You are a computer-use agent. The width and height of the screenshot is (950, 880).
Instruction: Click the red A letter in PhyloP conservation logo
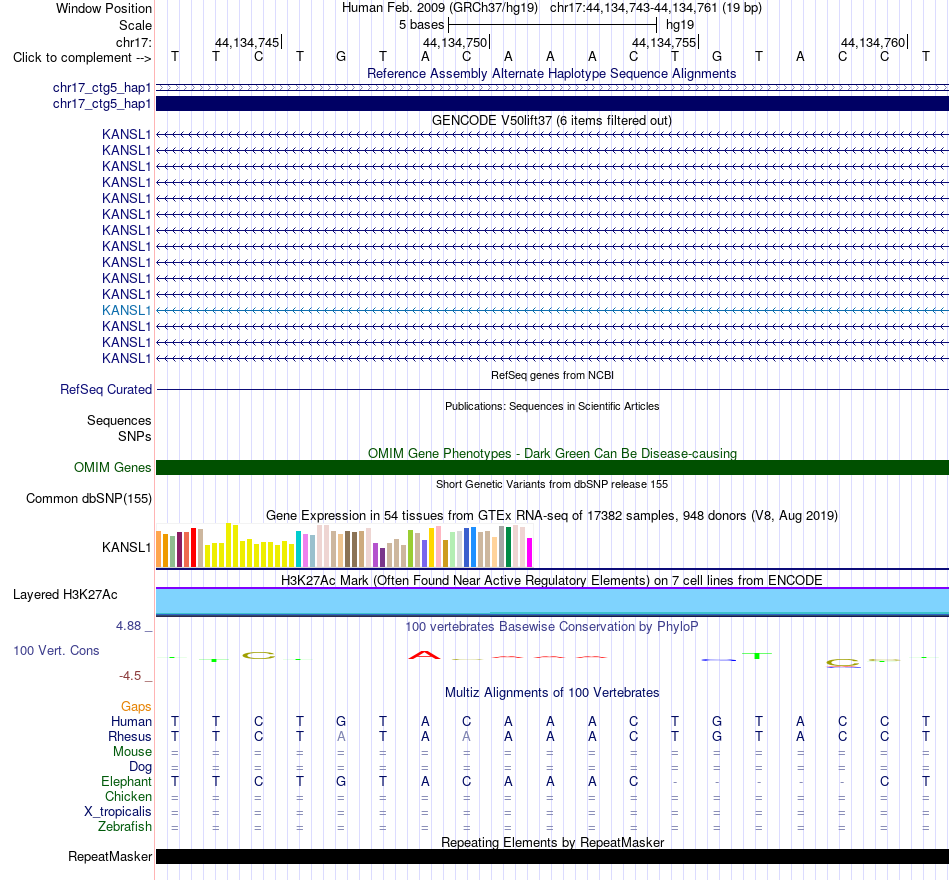(x=425, y=655)
